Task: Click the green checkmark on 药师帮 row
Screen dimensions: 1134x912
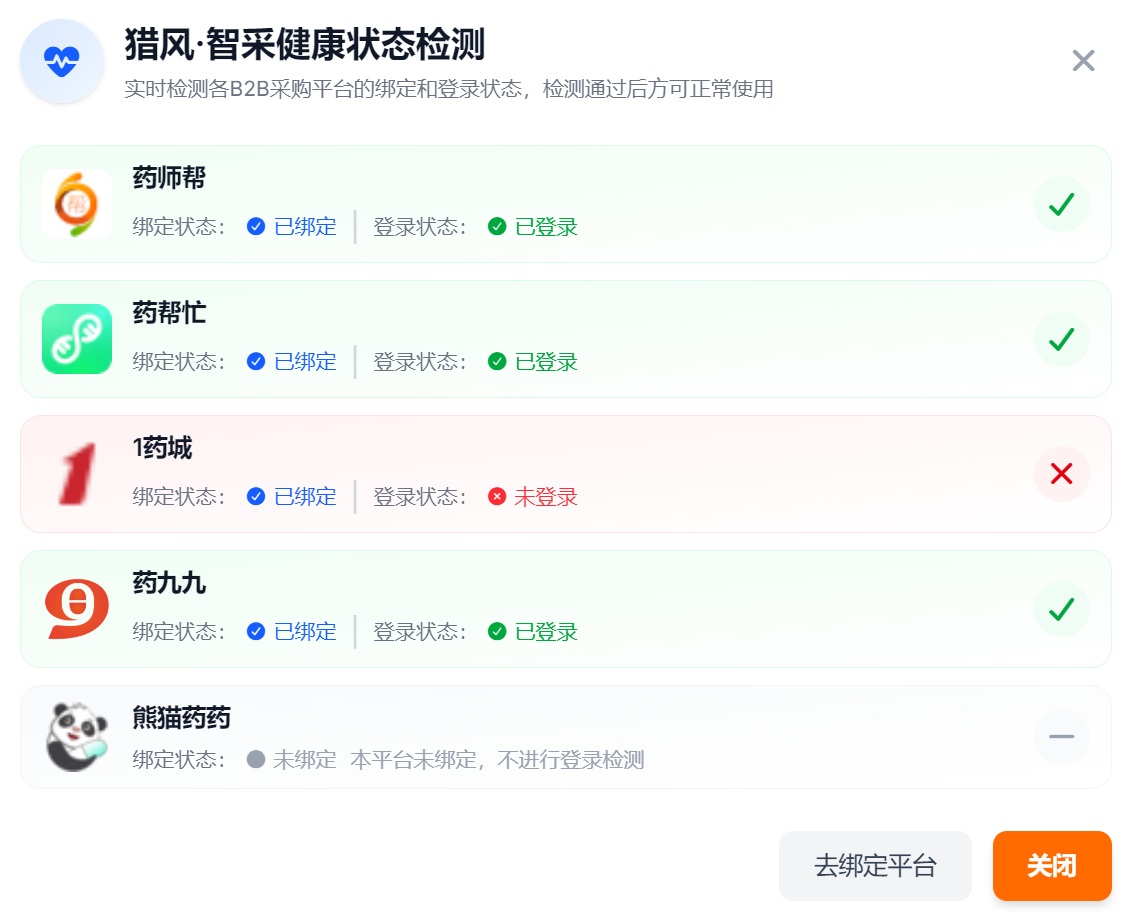Action: (1061, 204)
